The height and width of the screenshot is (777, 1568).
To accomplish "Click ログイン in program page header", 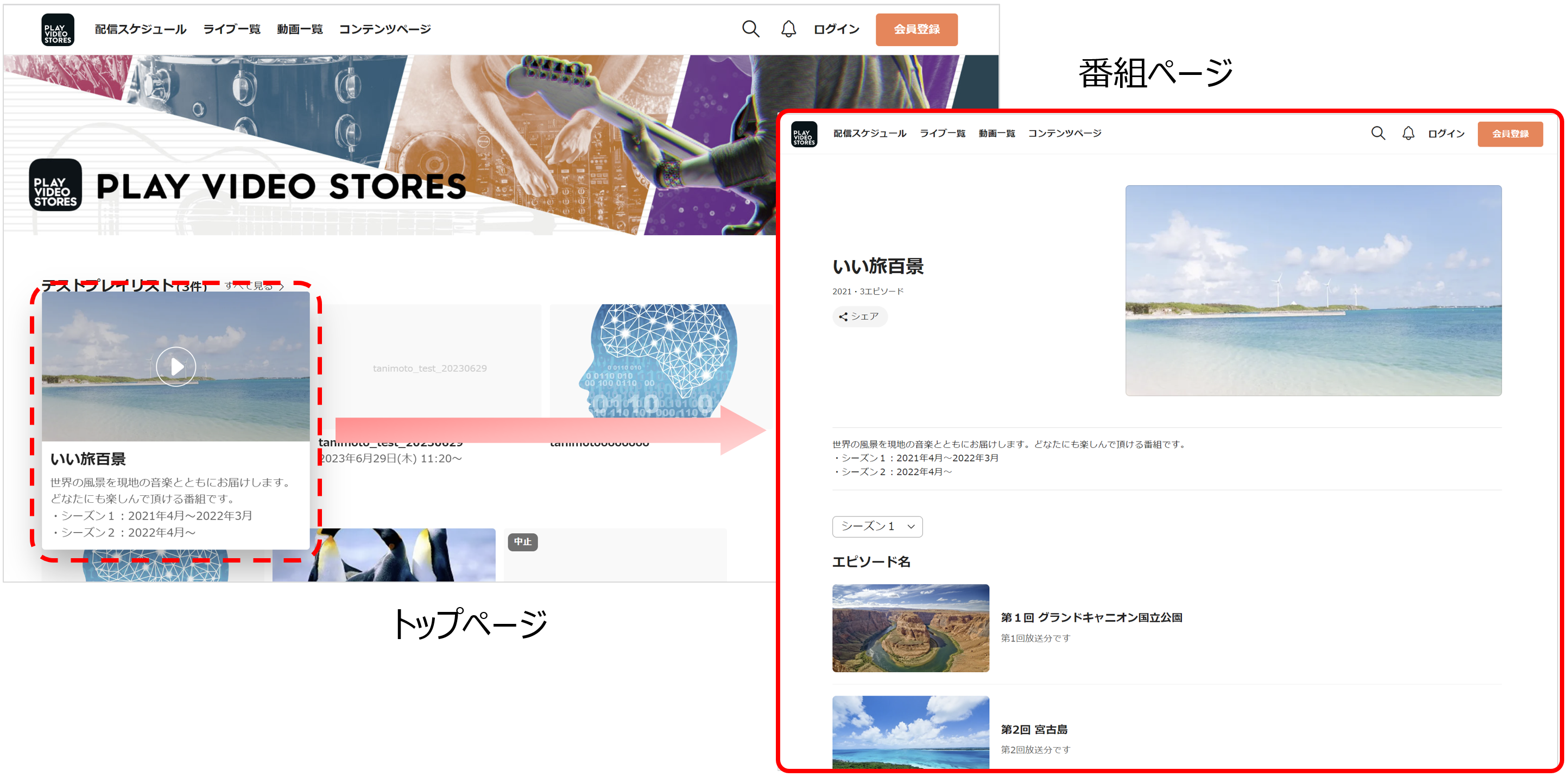I will point(1446,134).
